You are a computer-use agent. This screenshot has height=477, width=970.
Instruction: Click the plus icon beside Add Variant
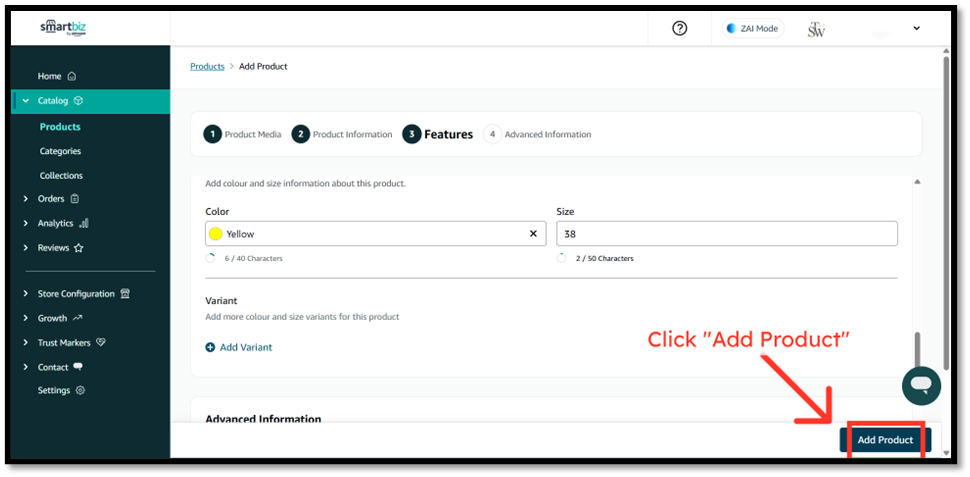(210, 347)
